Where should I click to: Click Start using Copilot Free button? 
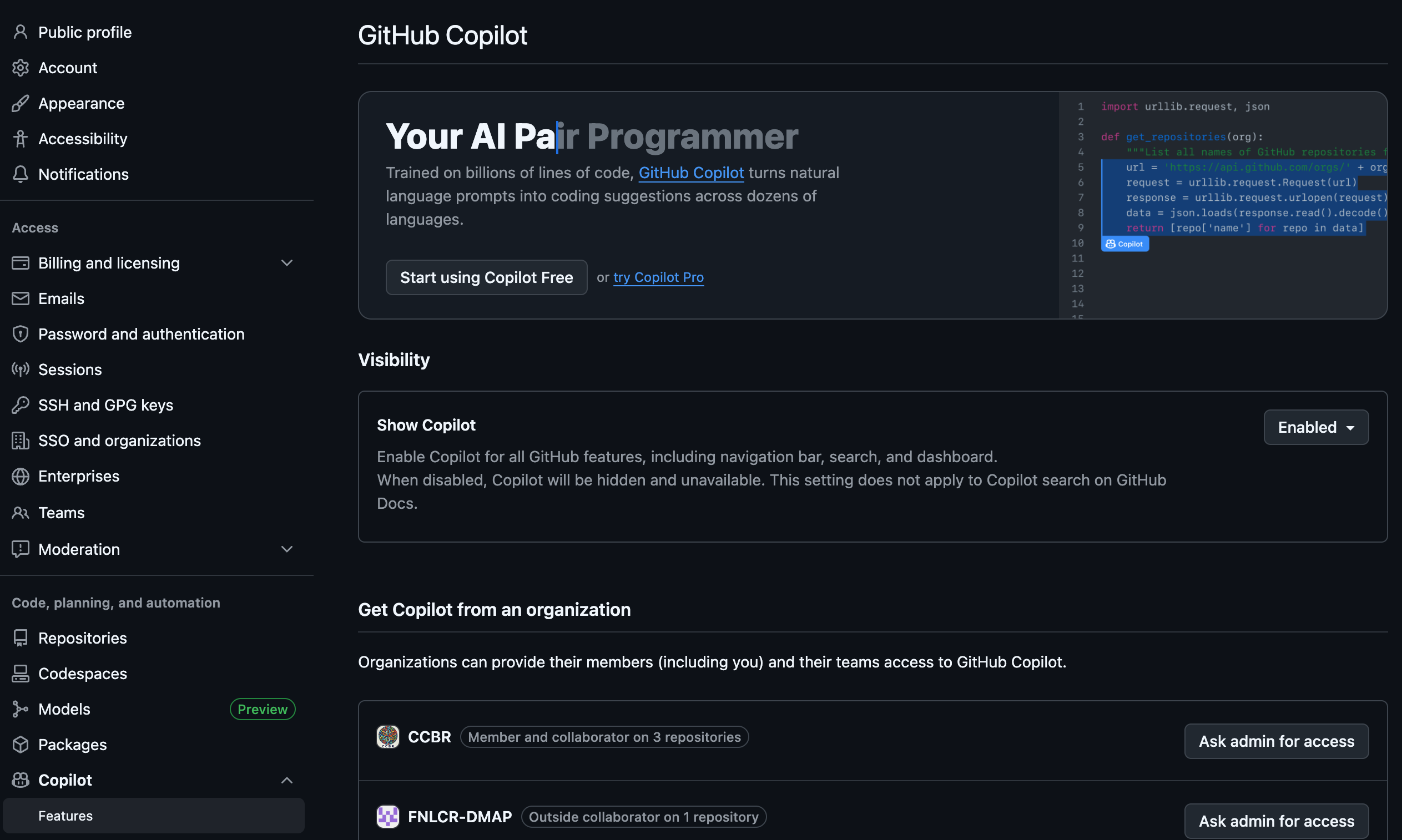[x=486, y=277]
